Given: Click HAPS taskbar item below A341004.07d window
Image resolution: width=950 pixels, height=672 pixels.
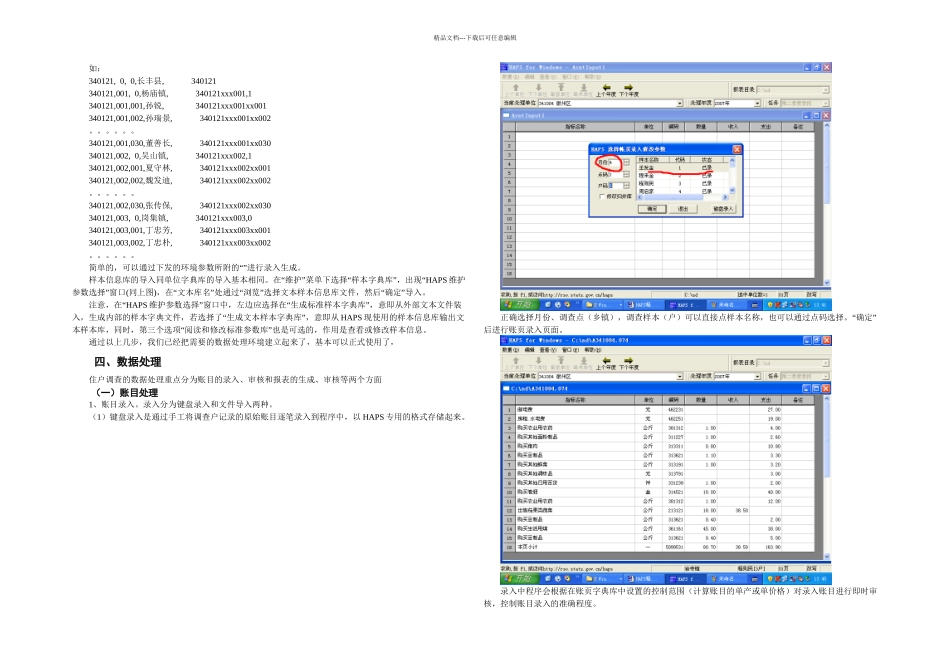Looking at the screenshot, I should coord(685,578).
